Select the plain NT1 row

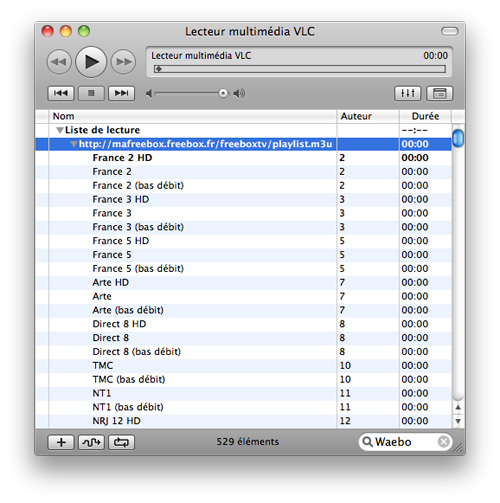(243, 393)
